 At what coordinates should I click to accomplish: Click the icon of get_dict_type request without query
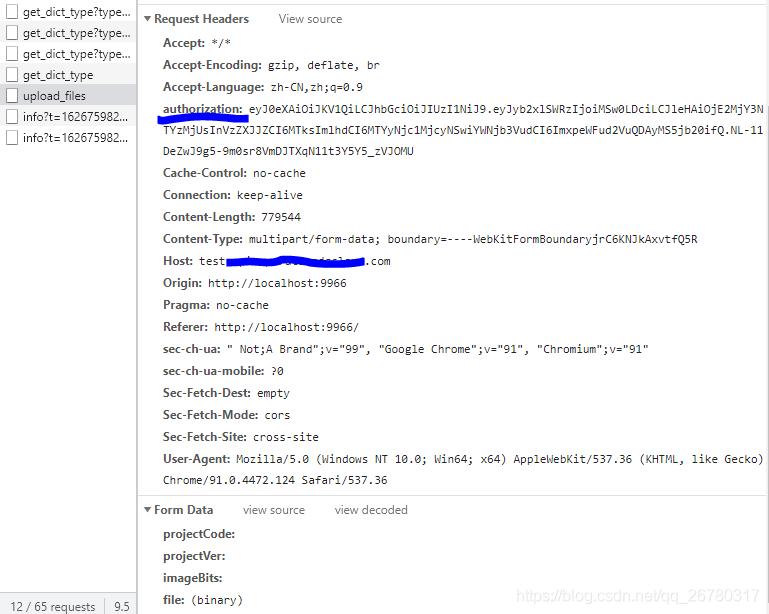point(12,75)
